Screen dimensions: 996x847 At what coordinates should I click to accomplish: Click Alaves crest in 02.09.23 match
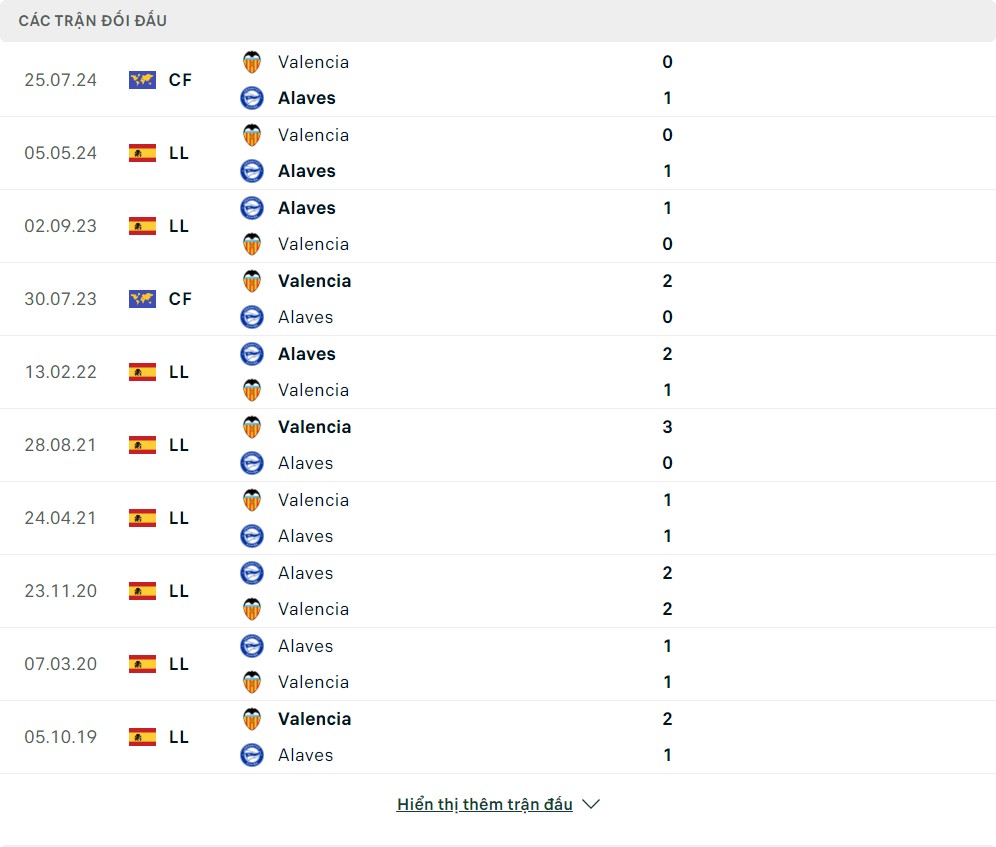click(252, 208)
